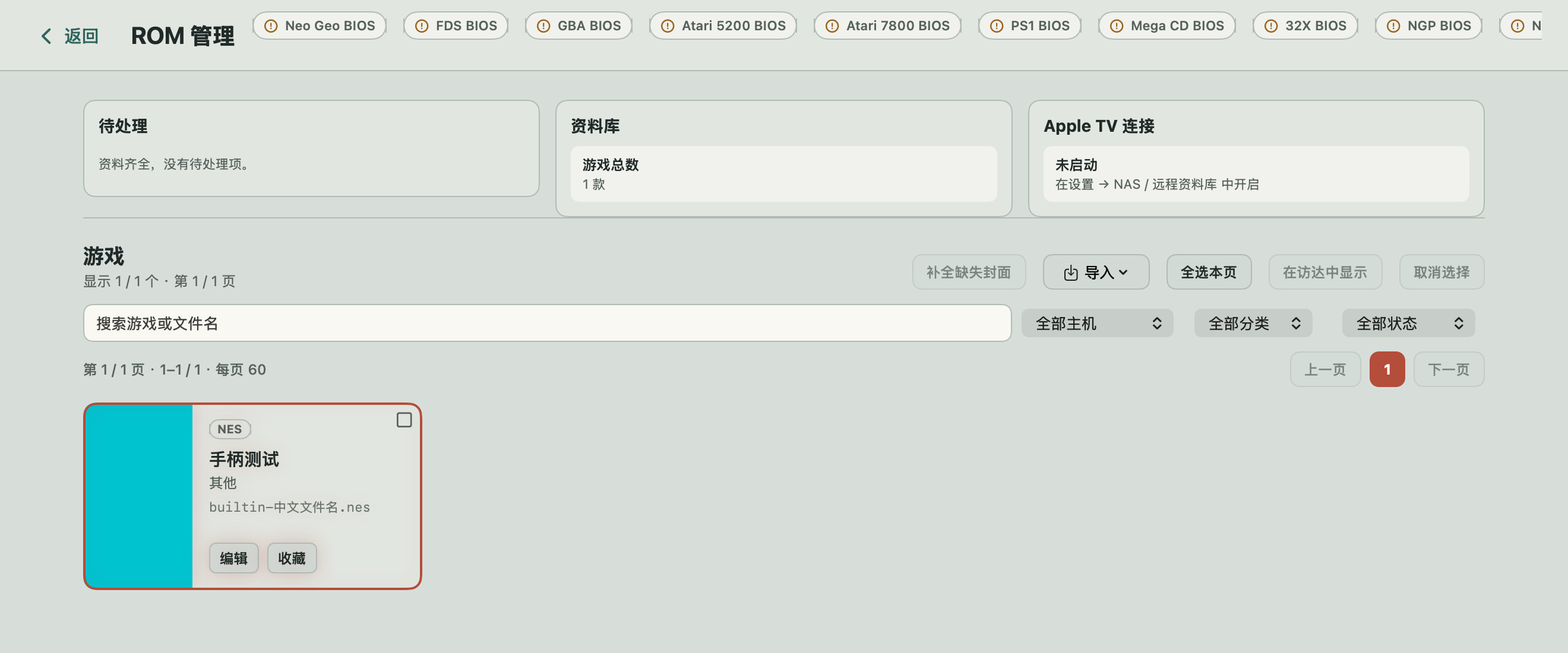Click the Atari 5200 BIOS warning icon
This screenshot has height=653, width=1568.
tap(667, 26)
